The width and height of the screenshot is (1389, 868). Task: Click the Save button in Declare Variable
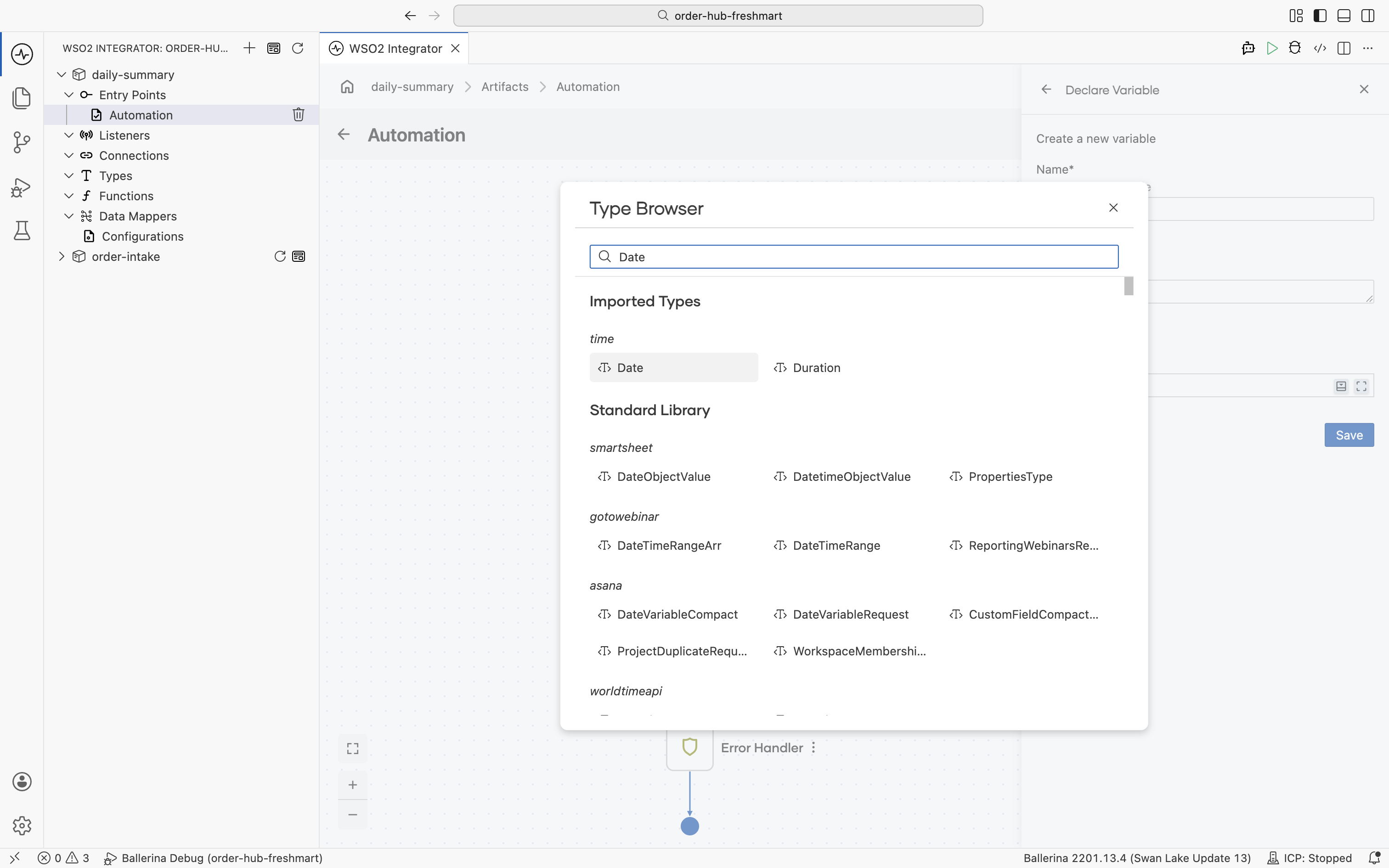click(1349, 435)
